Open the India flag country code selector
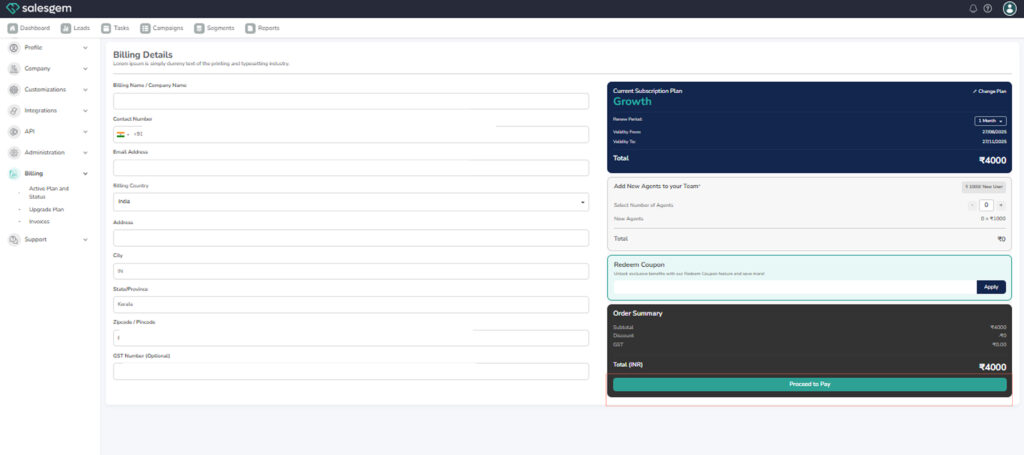 point(122,134)
